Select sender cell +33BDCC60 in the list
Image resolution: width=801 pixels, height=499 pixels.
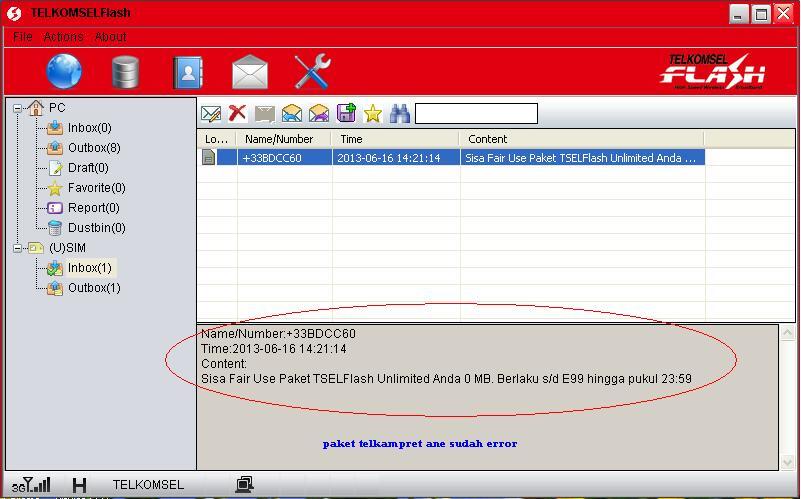pos(285,158)
